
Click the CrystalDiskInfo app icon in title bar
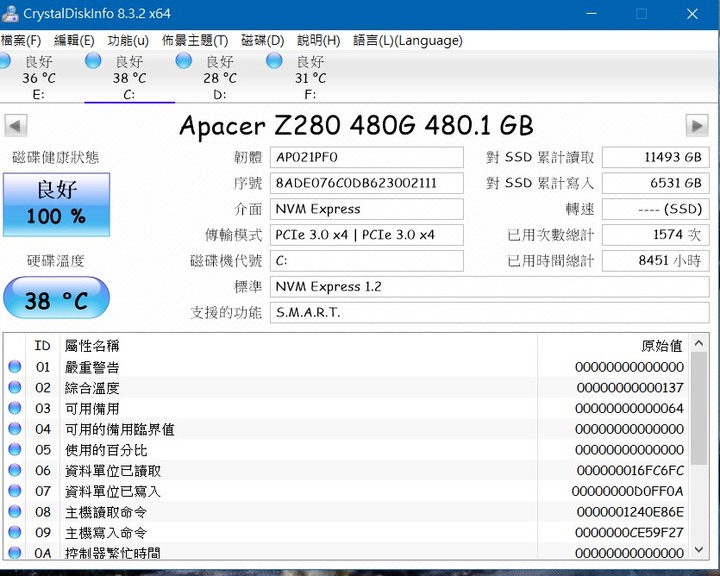11,13
